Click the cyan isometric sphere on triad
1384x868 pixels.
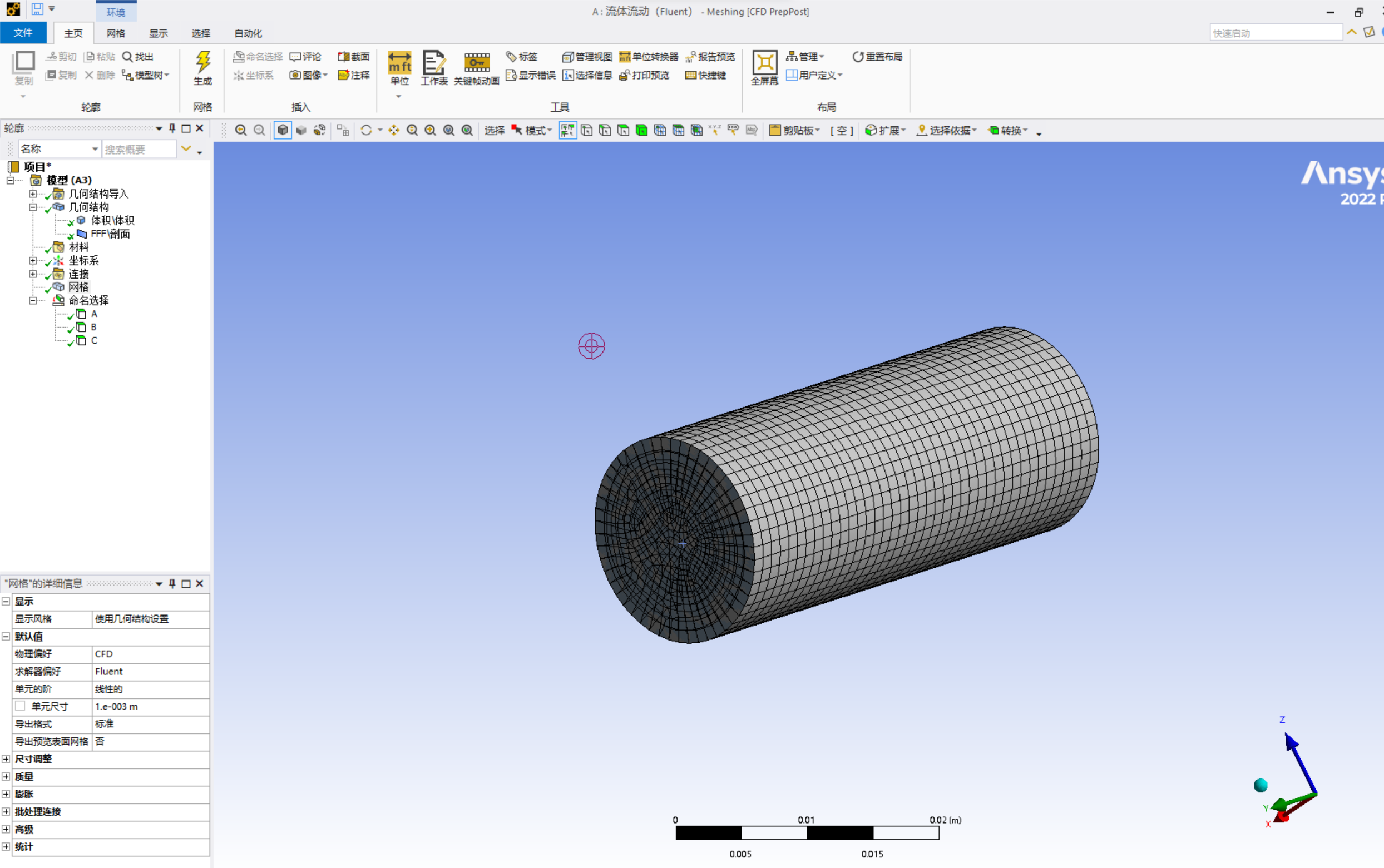[x=1261, y=785]
